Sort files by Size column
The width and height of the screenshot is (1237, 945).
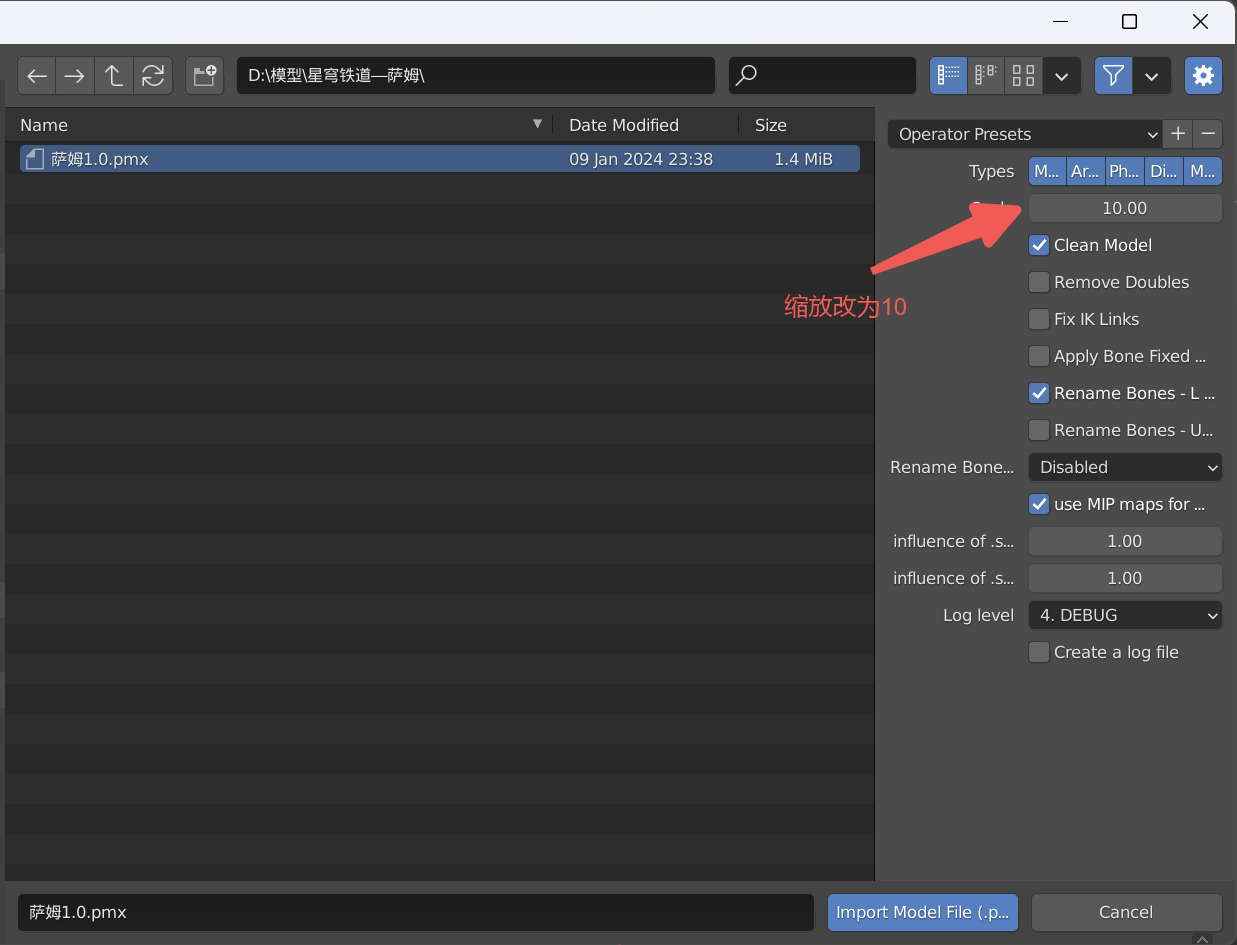[x=771, y=125]
